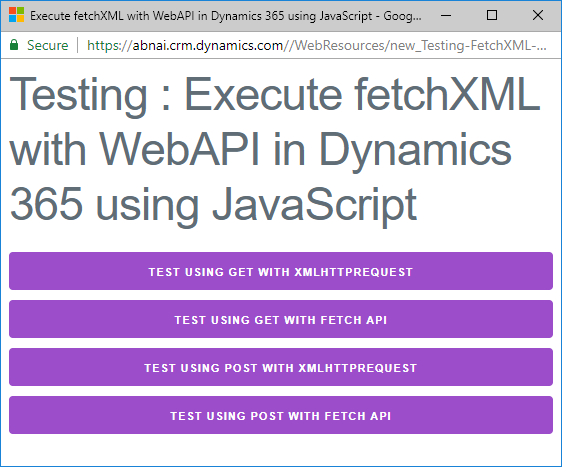Click the Microsoft logo in title bar
This screenshot has width=562, height=467.
coord(16,15)
